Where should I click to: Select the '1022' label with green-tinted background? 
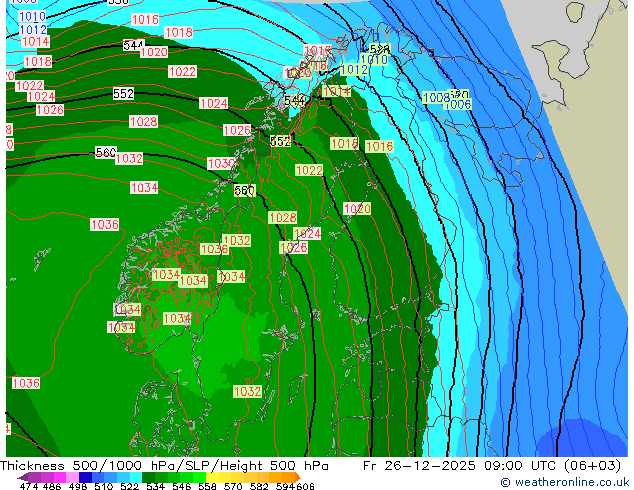click(x=309, y=170)
